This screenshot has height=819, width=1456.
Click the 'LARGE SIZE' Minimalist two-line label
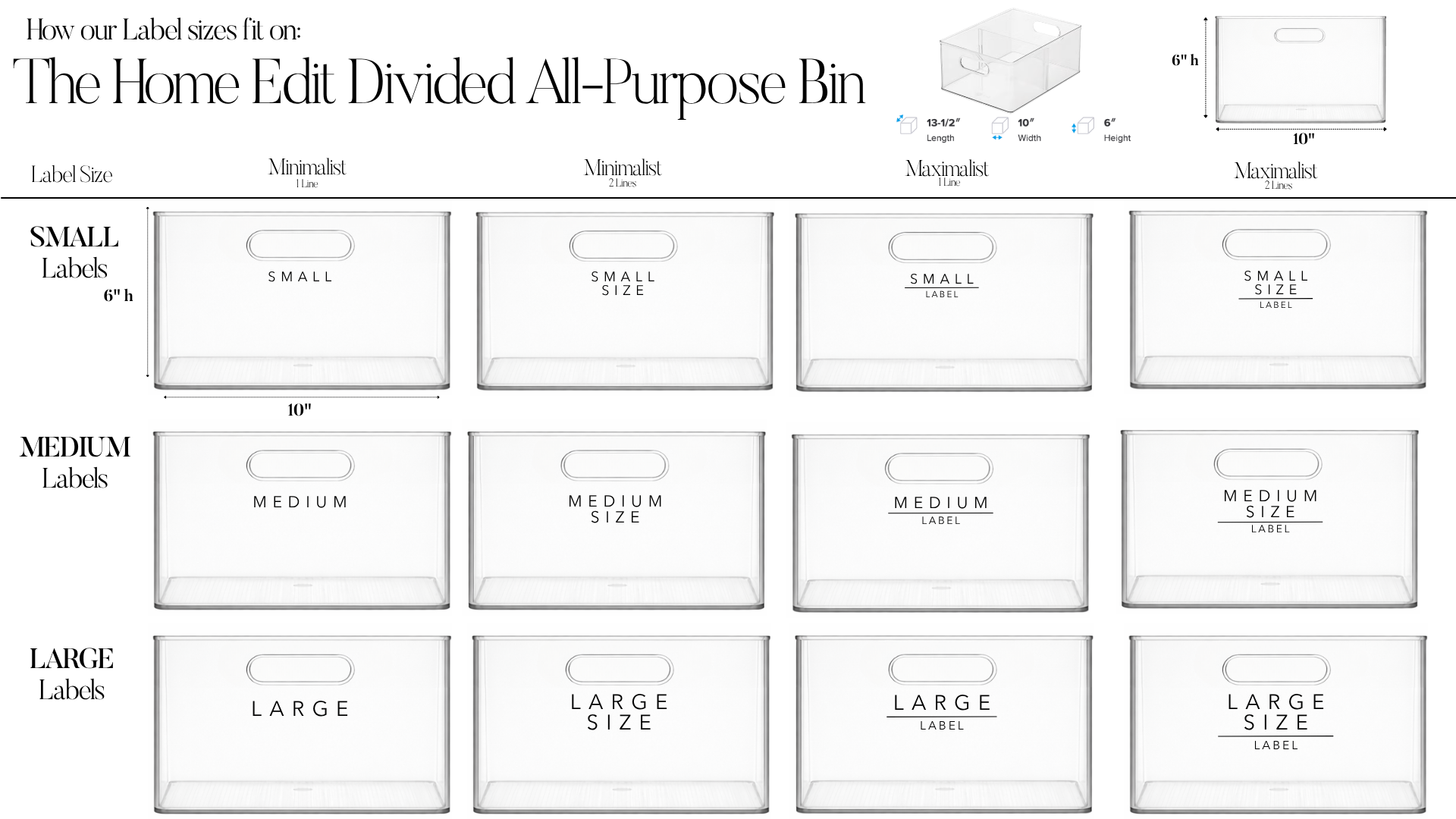tap(620, 712)
